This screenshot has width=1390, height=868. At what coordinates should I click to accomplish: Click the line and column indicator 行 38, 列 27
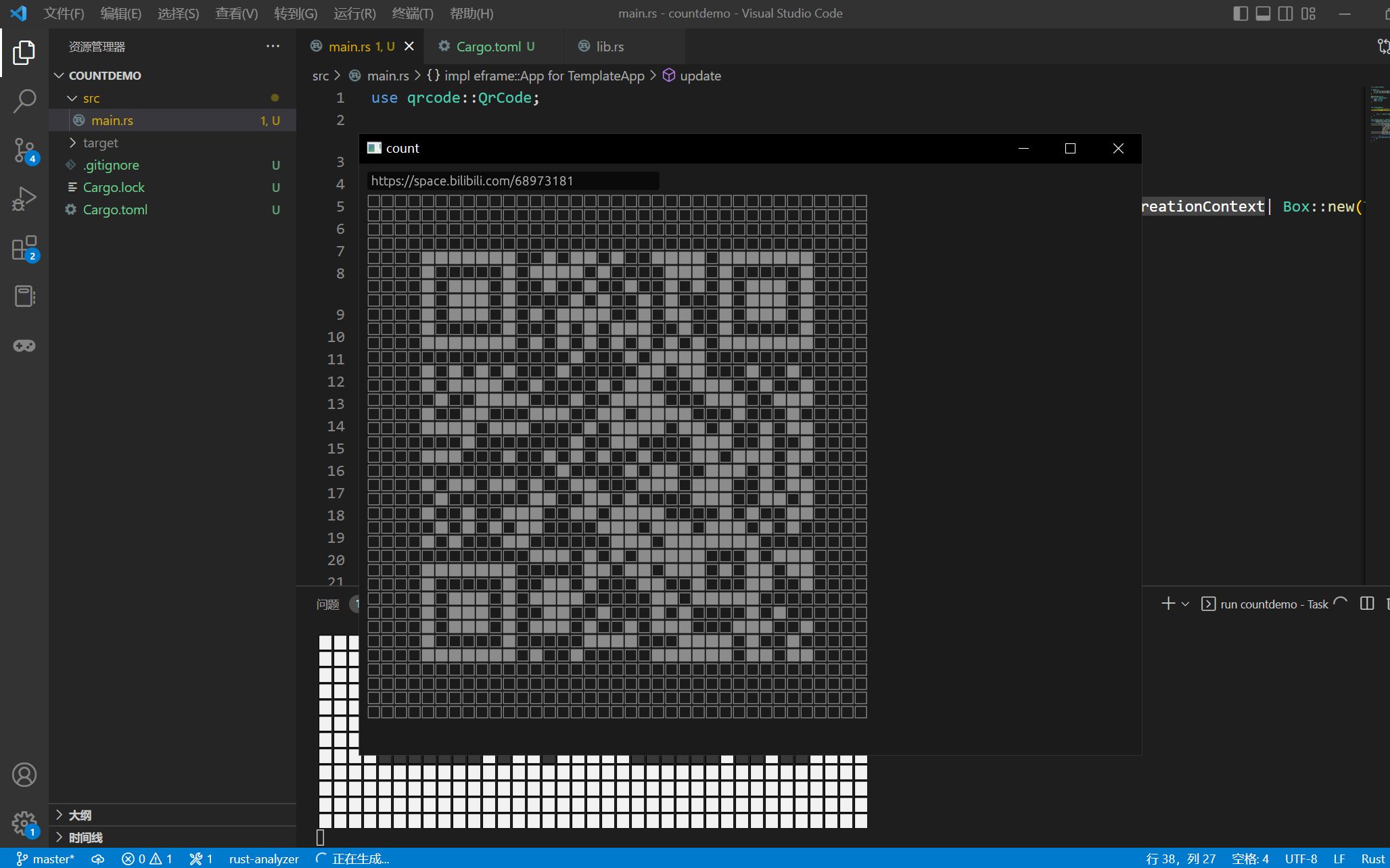[x=1181, y=859]
